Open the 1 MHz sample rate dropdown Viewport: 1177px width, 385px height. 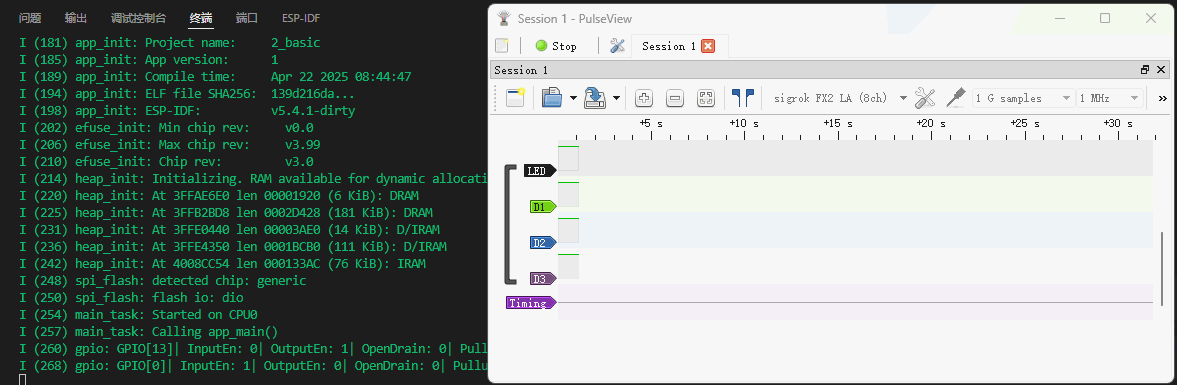coord(1109,98)
